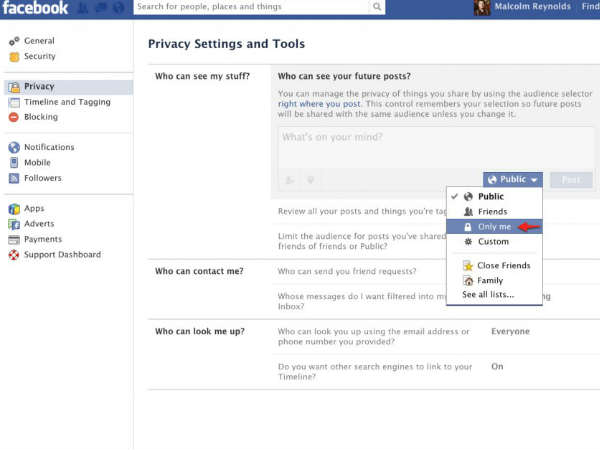Click the Adverts icon in sidebar
Image resolution: width=600 pixels, height=450 pixels.
(x=14, y=224)
